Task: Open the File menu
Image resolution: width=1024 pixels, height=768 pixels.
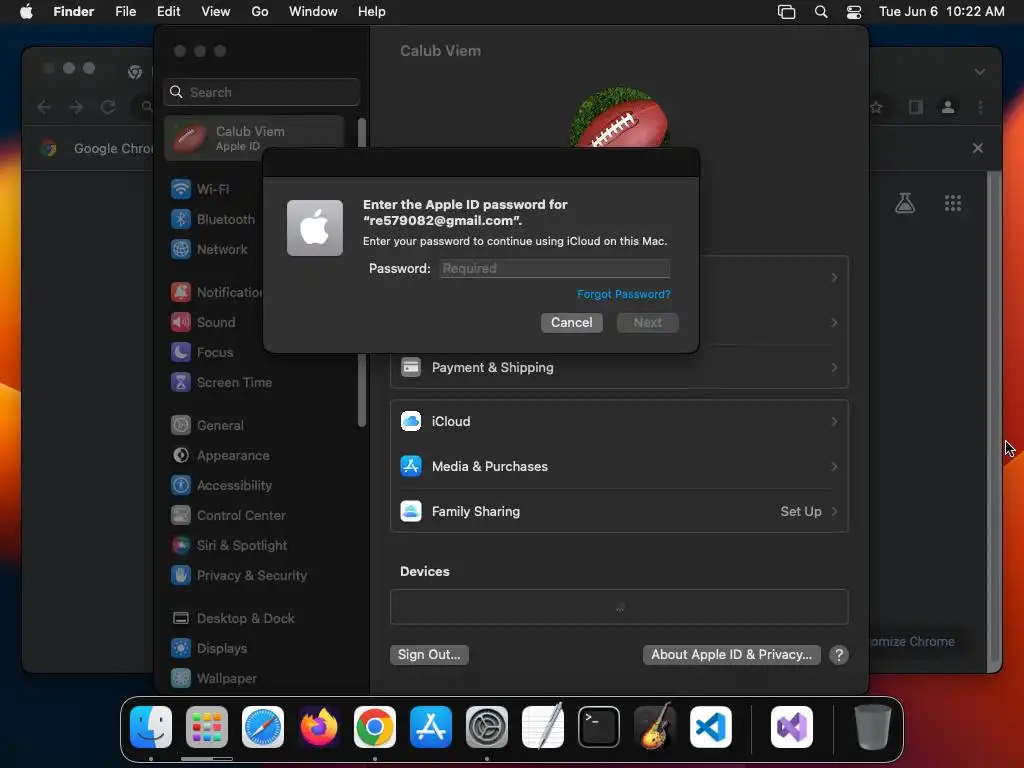Action: click(x=125, y=11)
